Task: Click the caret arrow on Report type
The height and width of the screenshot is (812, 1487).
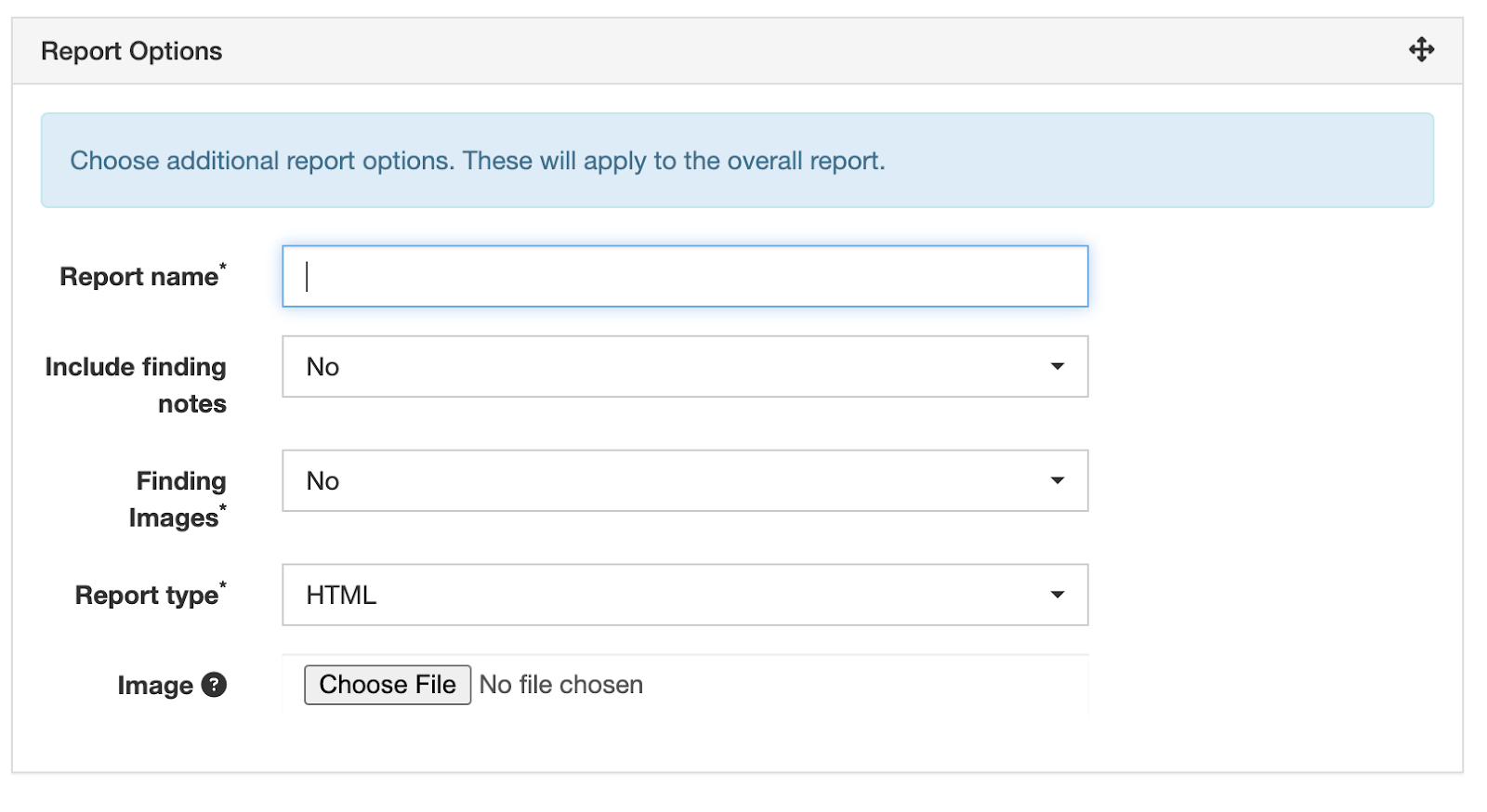Action: click(x=1057, y=596)
